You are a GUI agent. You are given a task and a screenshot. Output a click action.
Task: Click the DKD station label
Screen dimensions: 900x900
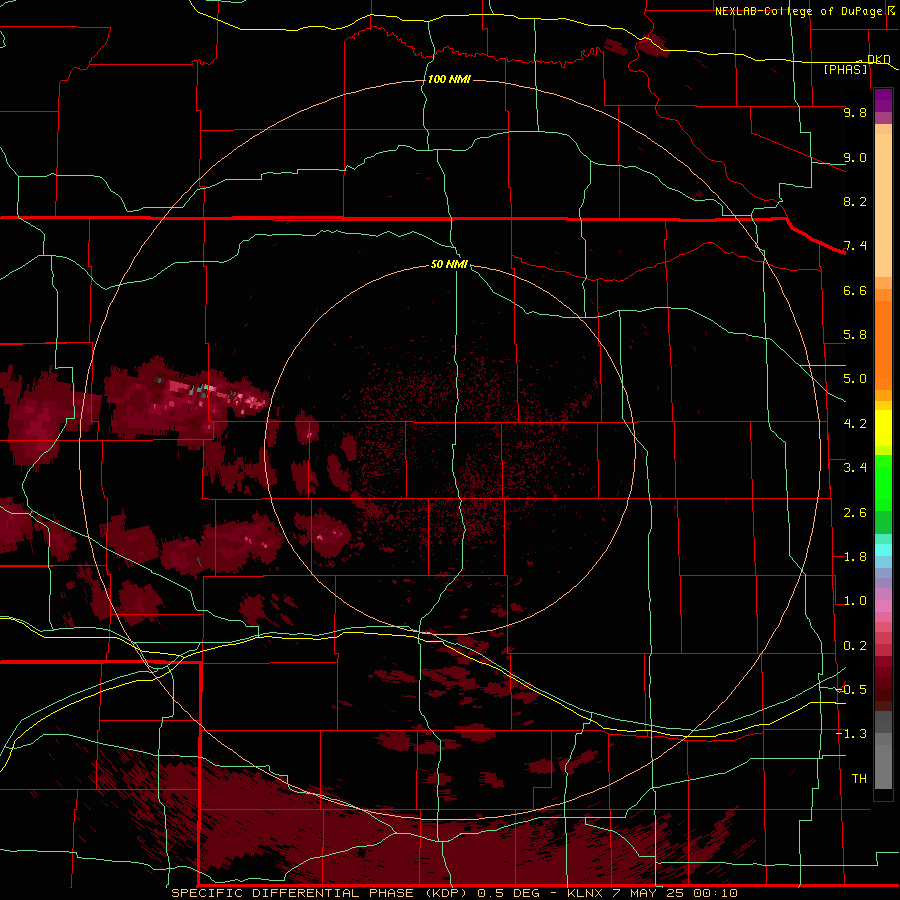[x=879, y=60]
